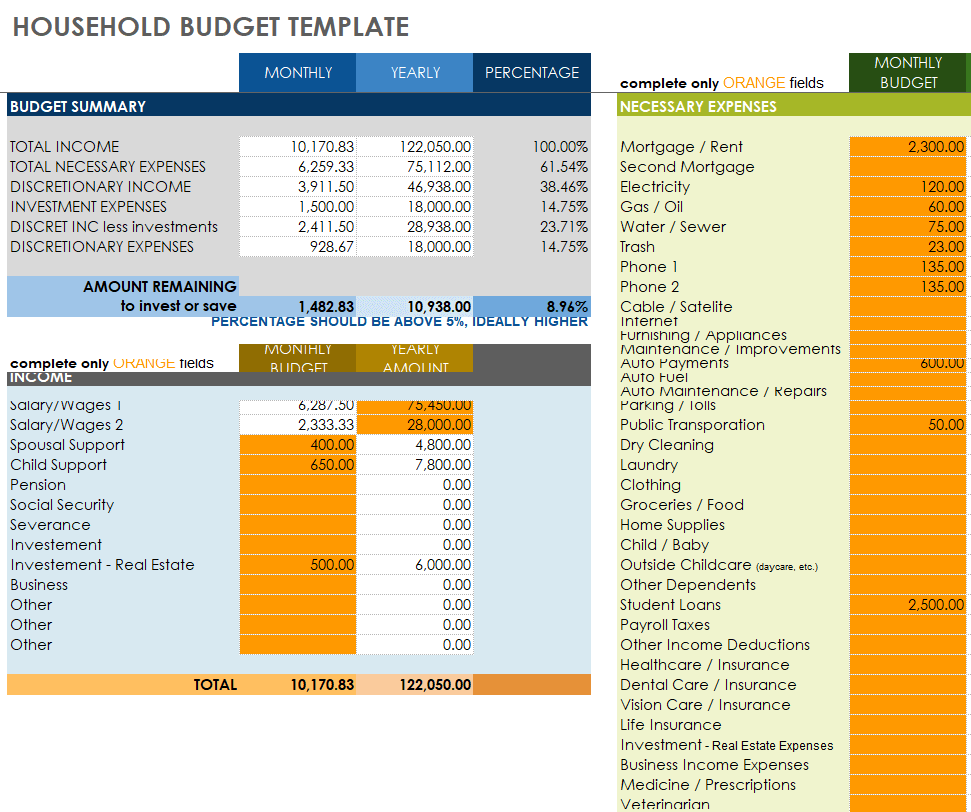This screenshot has width=971, height=812.
Task: Click amount remaining monthly 1,482.83
Action: 298,307
